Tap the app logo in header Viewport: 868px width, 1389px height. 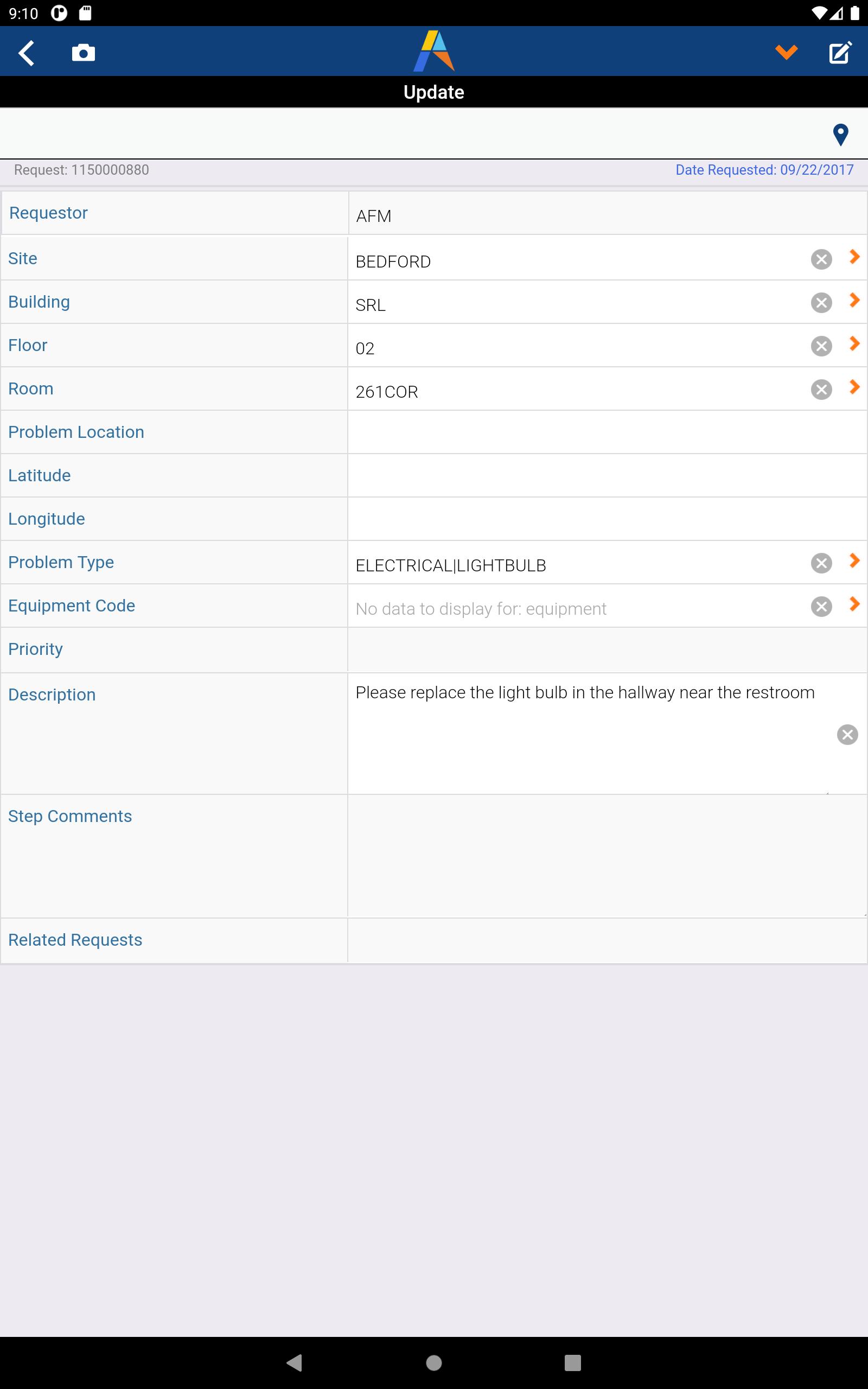click(434, 51)
